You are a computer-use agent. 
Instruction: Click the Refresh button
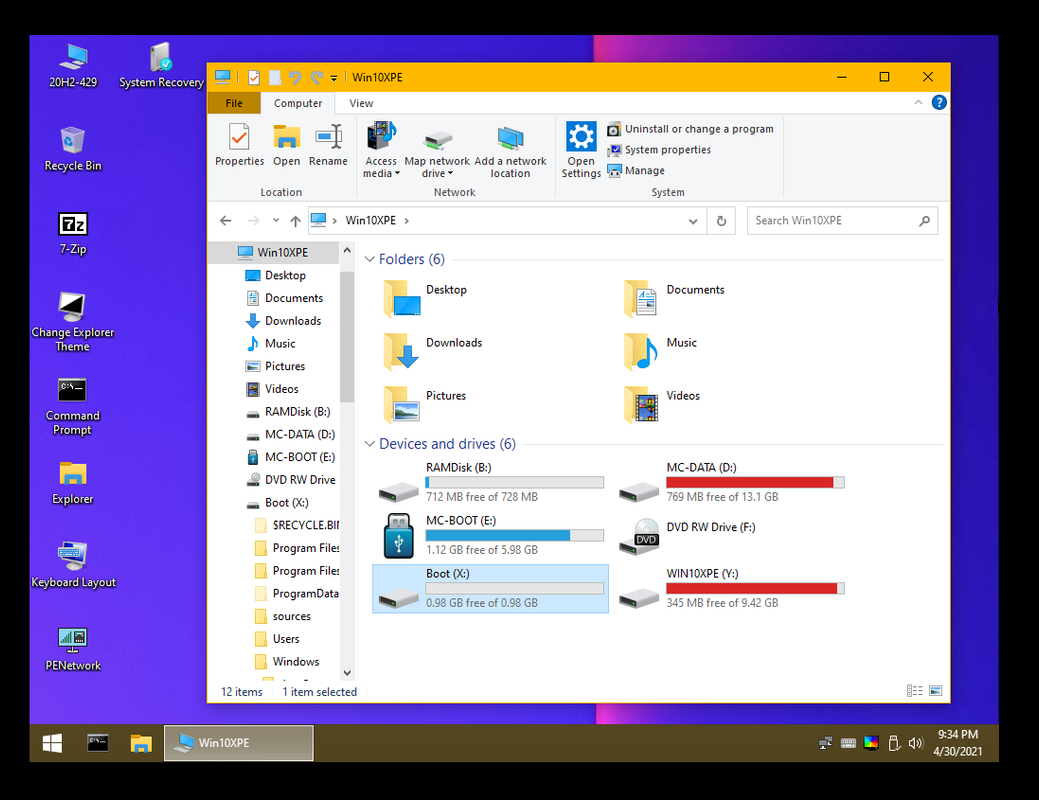pyautogui.click(x=722, y=221)
